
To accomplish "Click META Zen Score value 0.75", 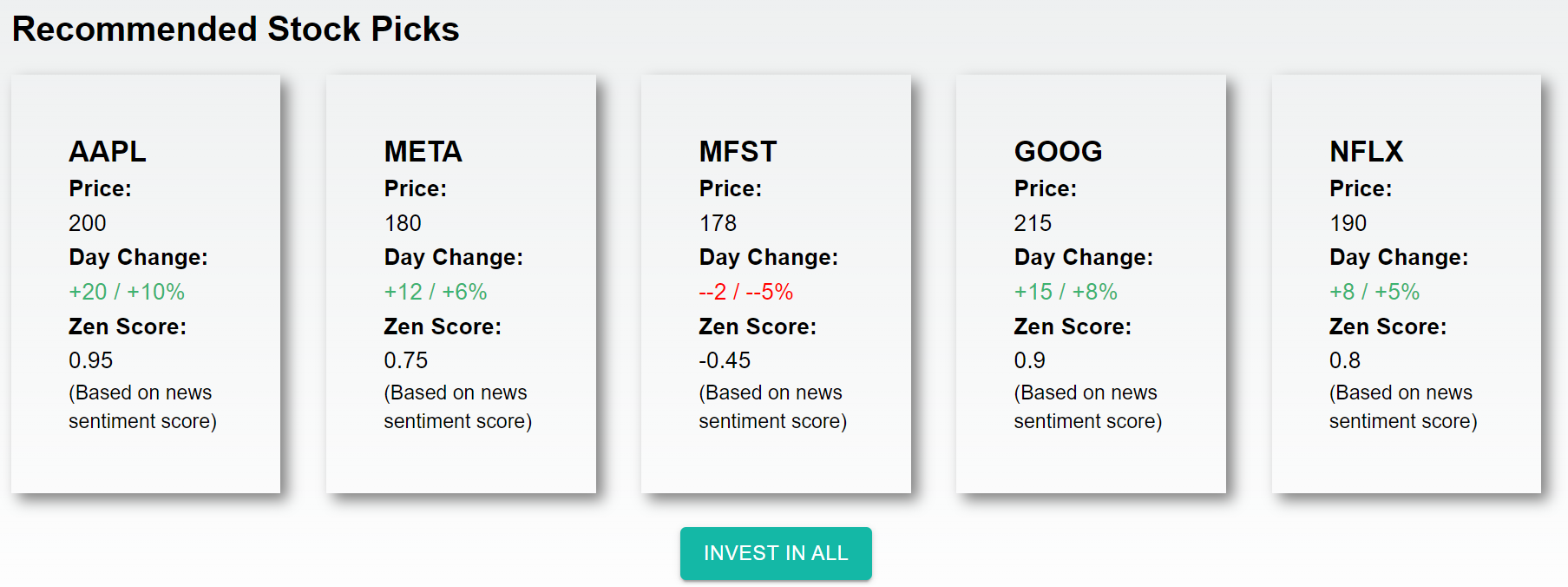I will pos(406,360).
